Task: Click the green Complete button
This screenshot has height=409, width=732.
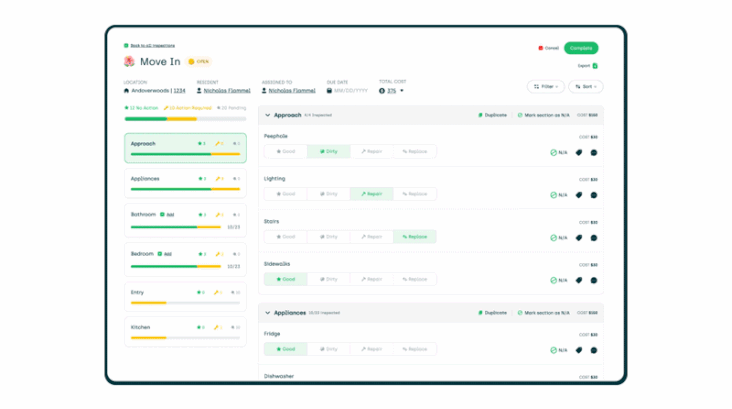Action: 581,48
